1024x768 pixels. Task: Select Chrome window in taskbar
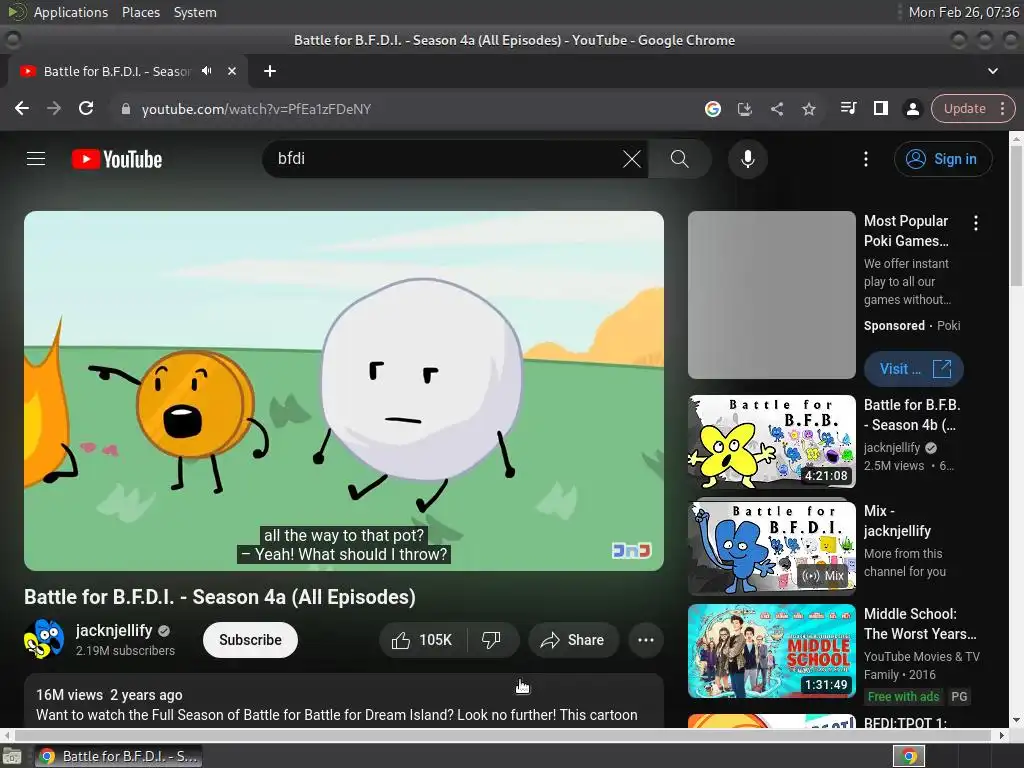click(x=118, y=756)
